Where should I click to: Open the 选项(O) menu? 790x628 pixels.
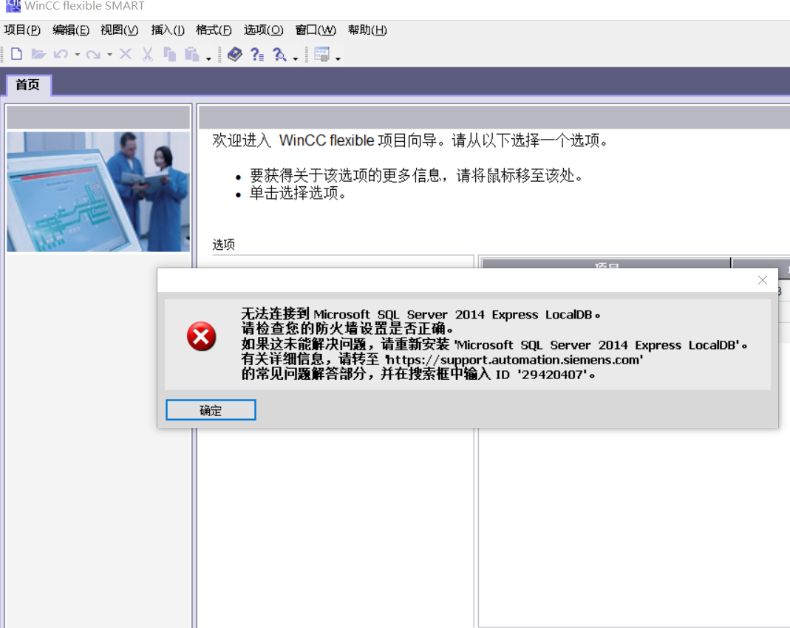264,30
